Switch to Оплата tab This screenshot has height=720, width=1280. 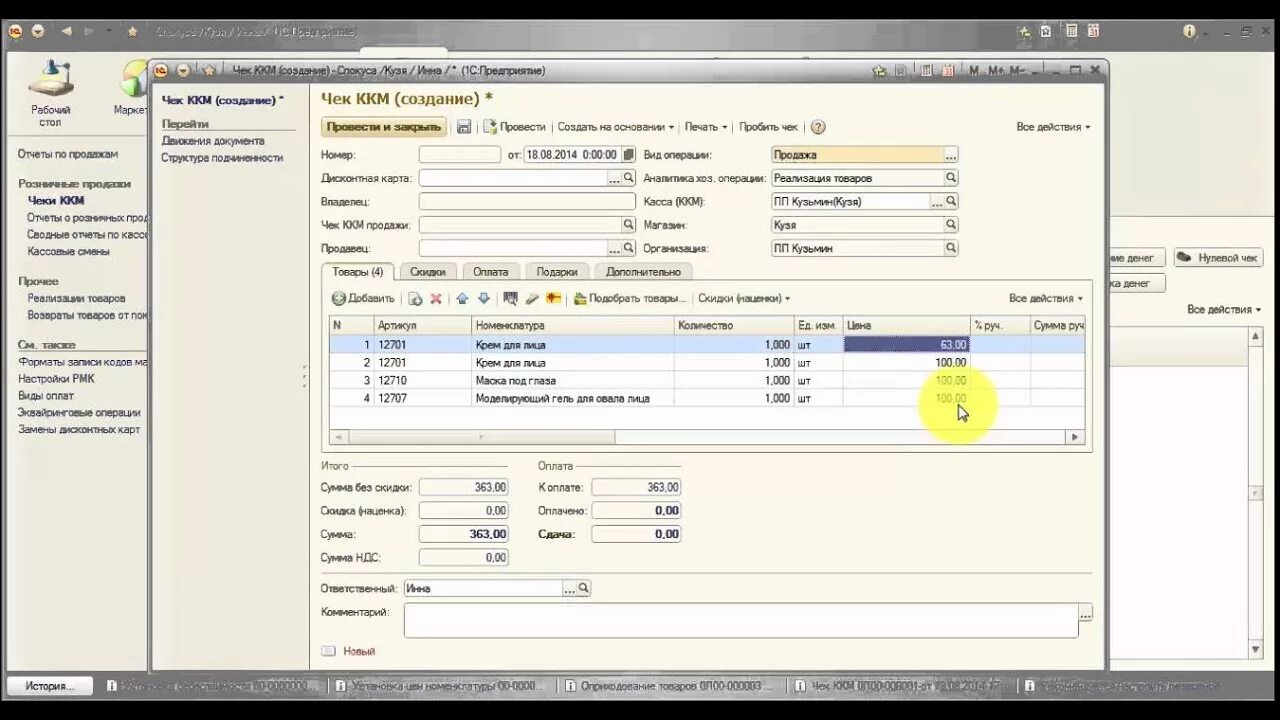coord(491,271)
